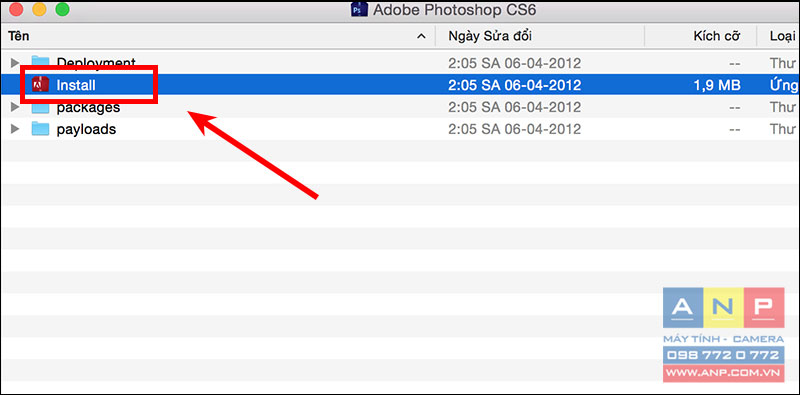Screen dimensions: 800x395
Task: Minimize the window with yellow button
Action: [39, 9]
